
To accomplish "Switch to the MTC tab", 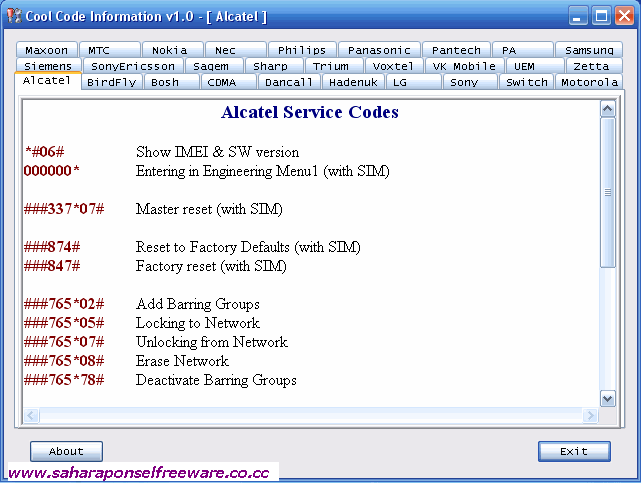I will [110, 50].
